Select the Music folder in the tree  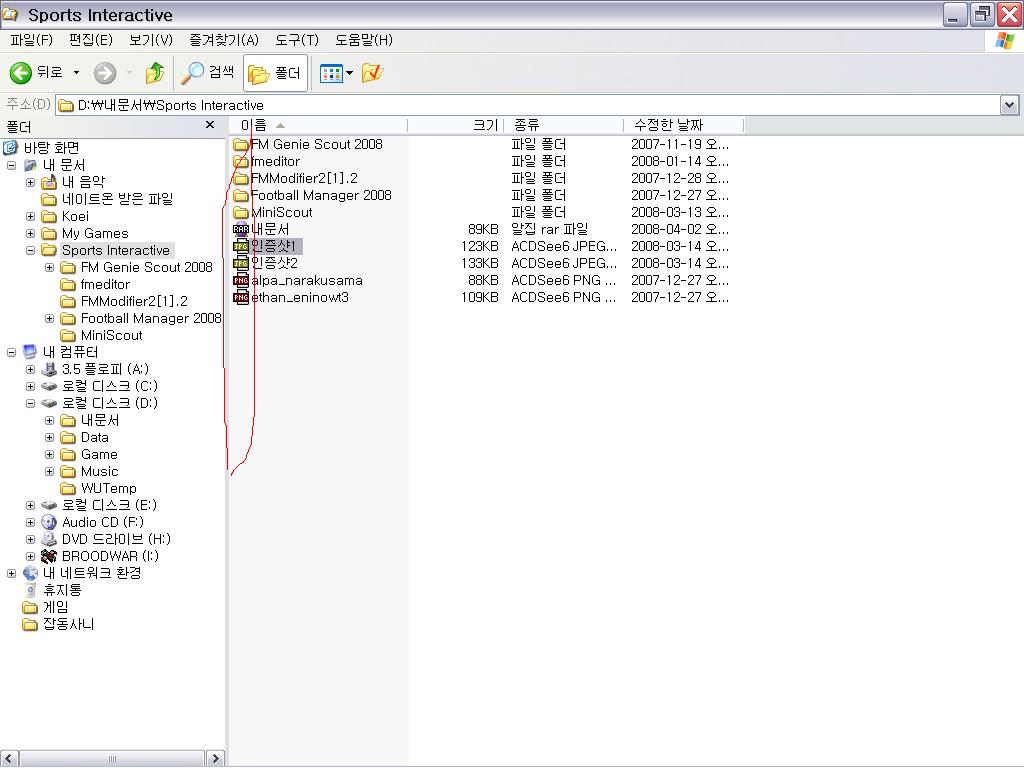[x=99, y=471]
